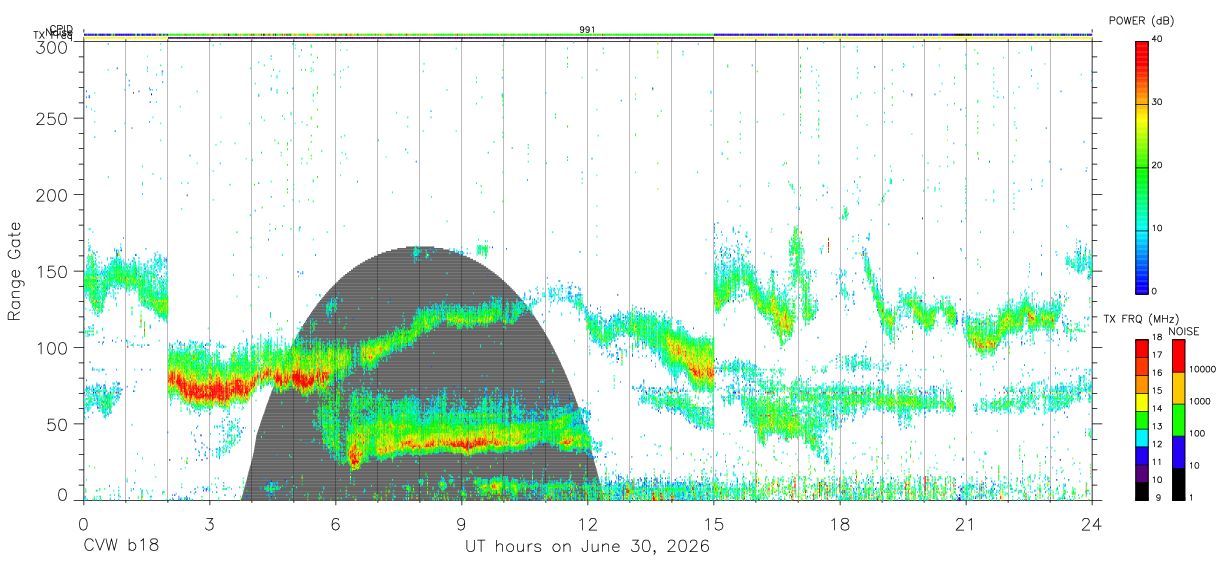This screenshot has width=1228, height=567.
Task: Select yellow 14-15 MHz swatch in TX FRQ legend
Action: pos(1141,401)
